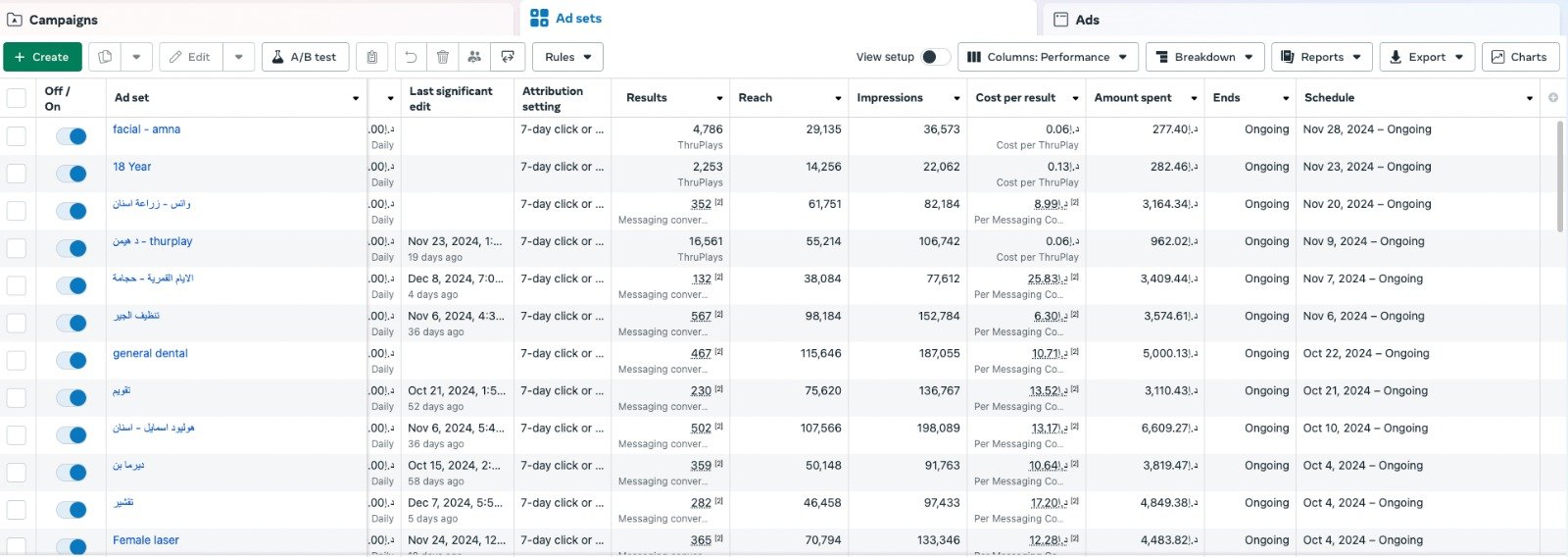Click the audience people icon
Viewport: 1568px width, 557px height.
[x=474, y=57]
